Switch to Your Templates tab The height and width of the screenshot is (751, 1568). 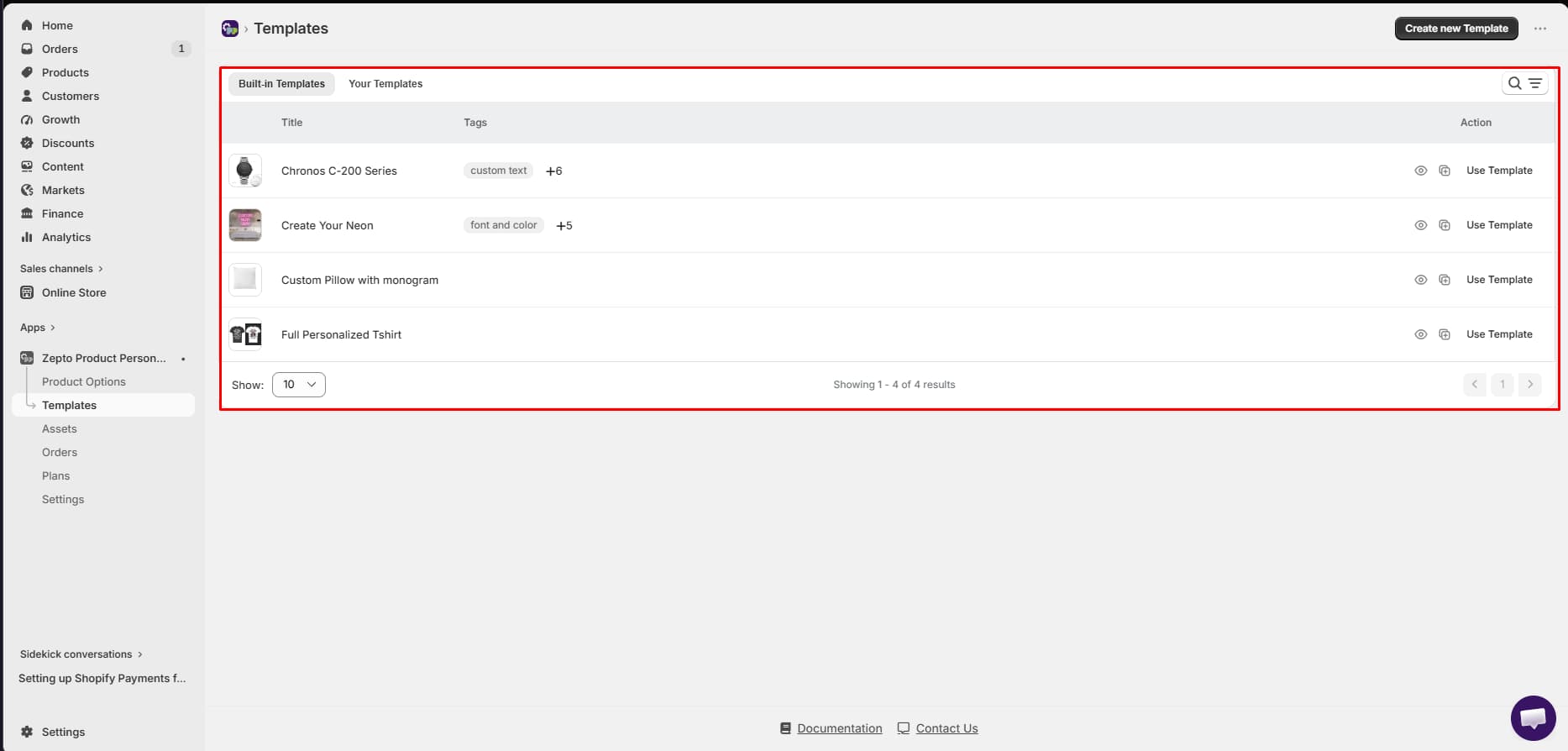(x=385, y=84)
